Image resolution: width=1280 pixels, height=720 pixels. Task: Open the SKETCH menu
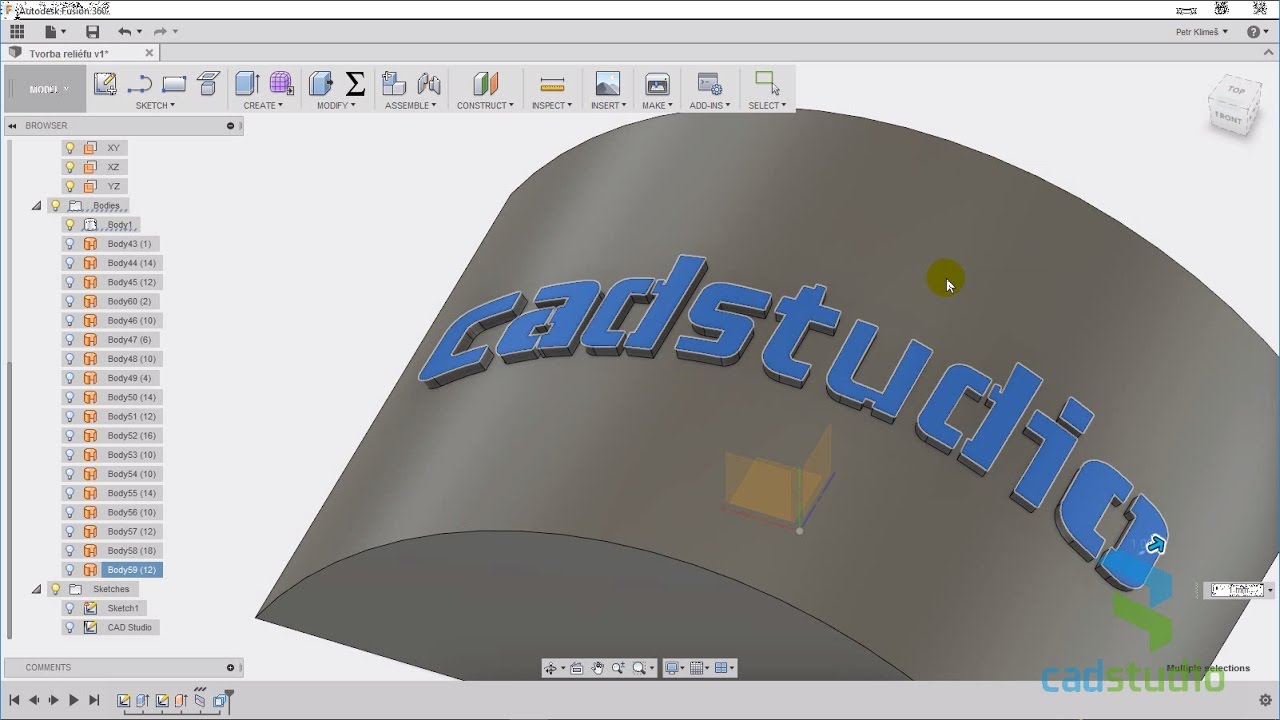point(155,105)
